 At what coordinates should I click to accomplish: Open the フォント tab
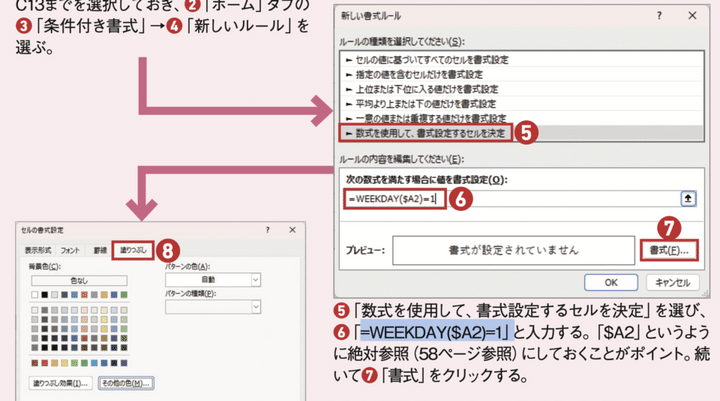tap(70, 252)
